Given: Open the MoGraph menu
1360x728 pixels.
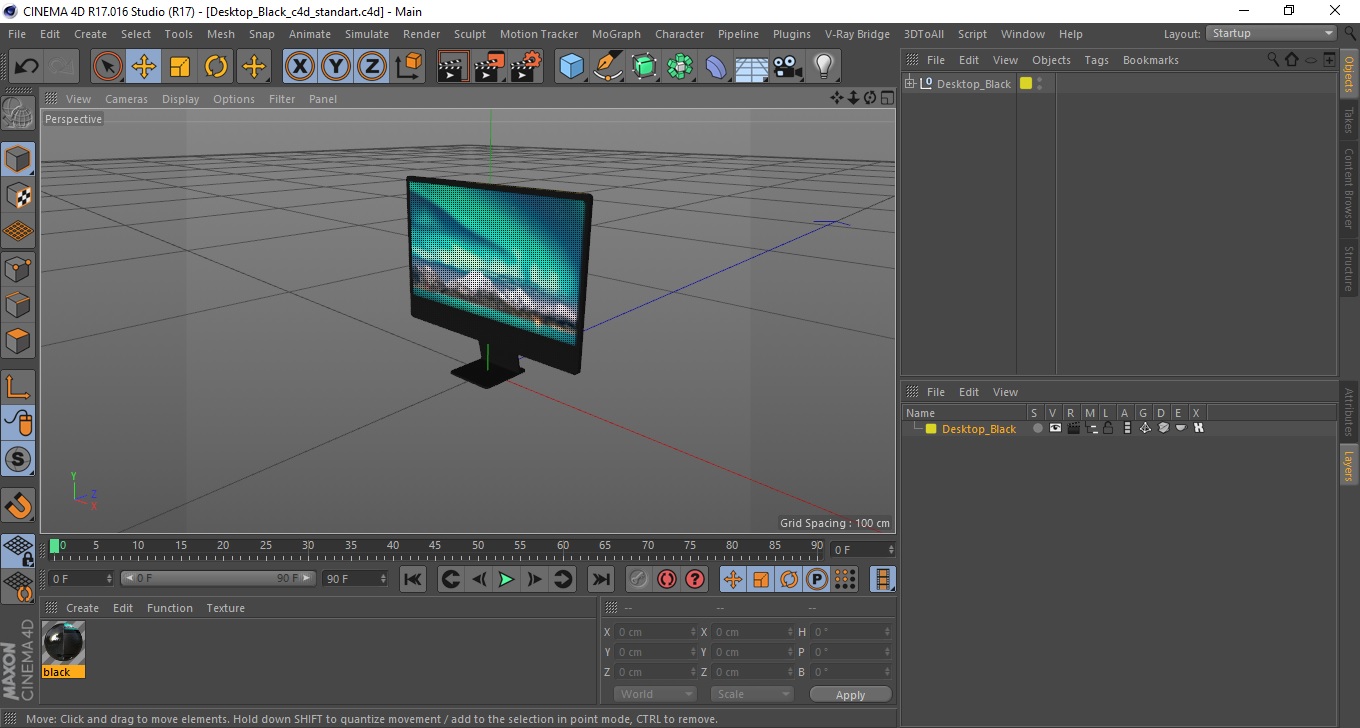Looking at the screenshot, I should (x=616, y=34).
